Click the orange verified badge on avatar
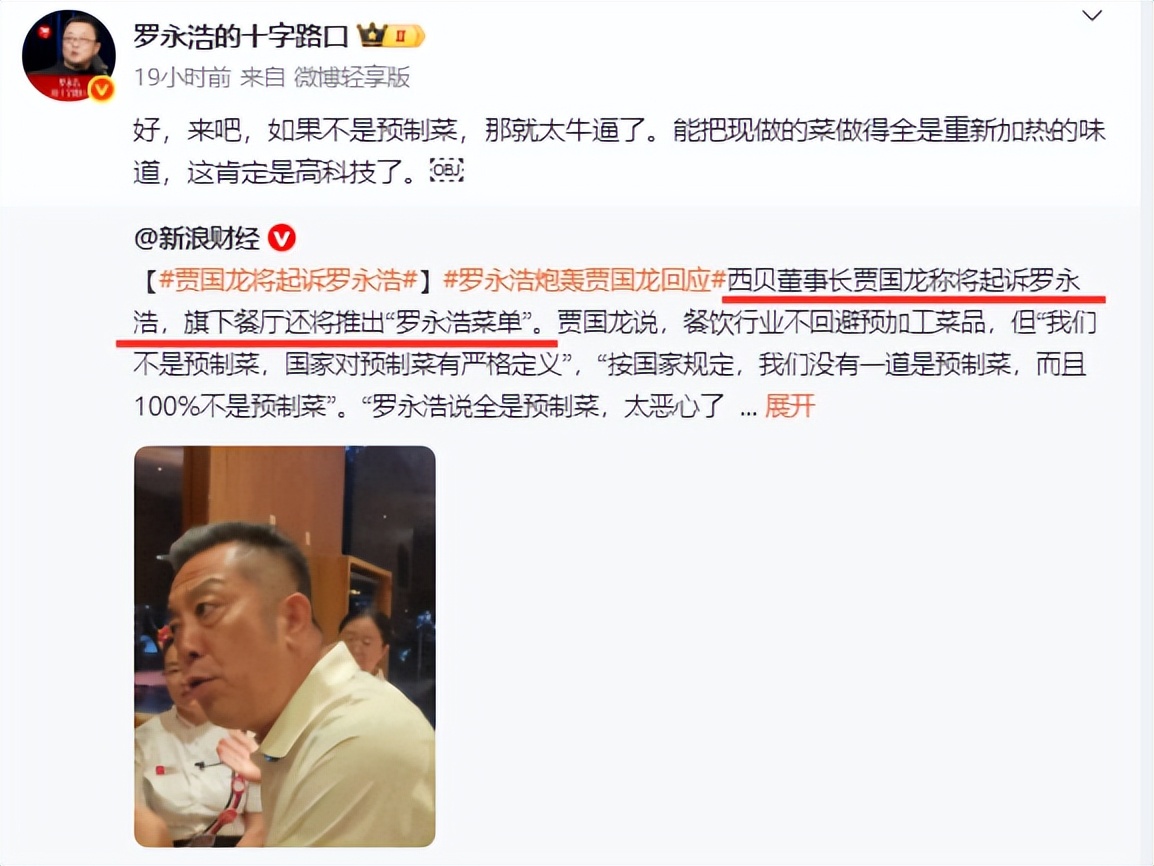The image size is (1154, 866). tap(101, 89)
